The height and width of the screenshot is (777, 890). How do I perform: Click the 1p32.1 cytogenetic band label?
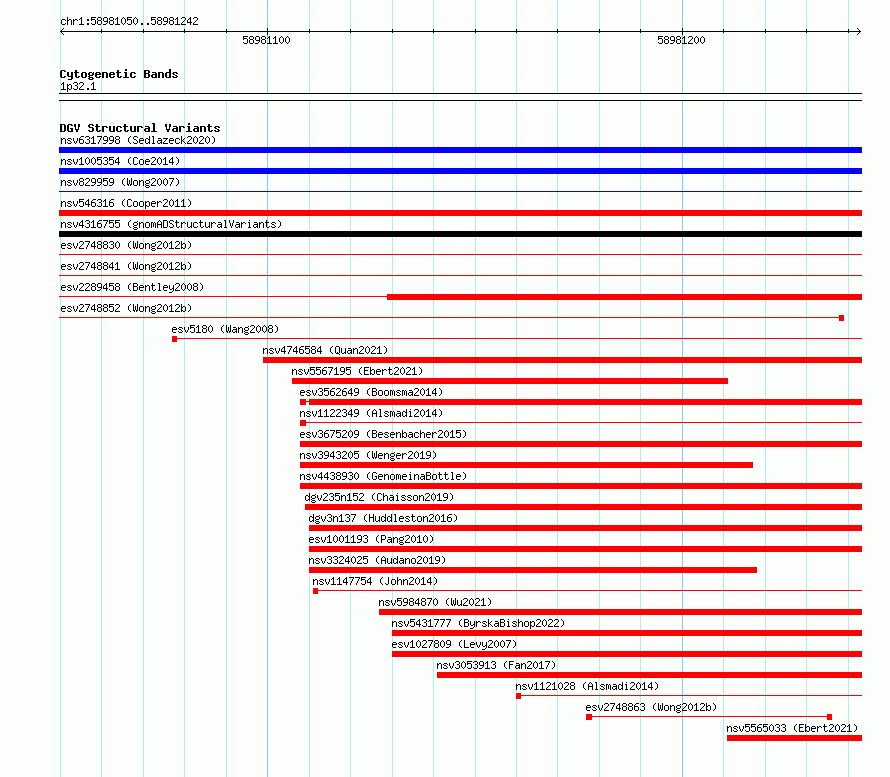tap(78, 86)
